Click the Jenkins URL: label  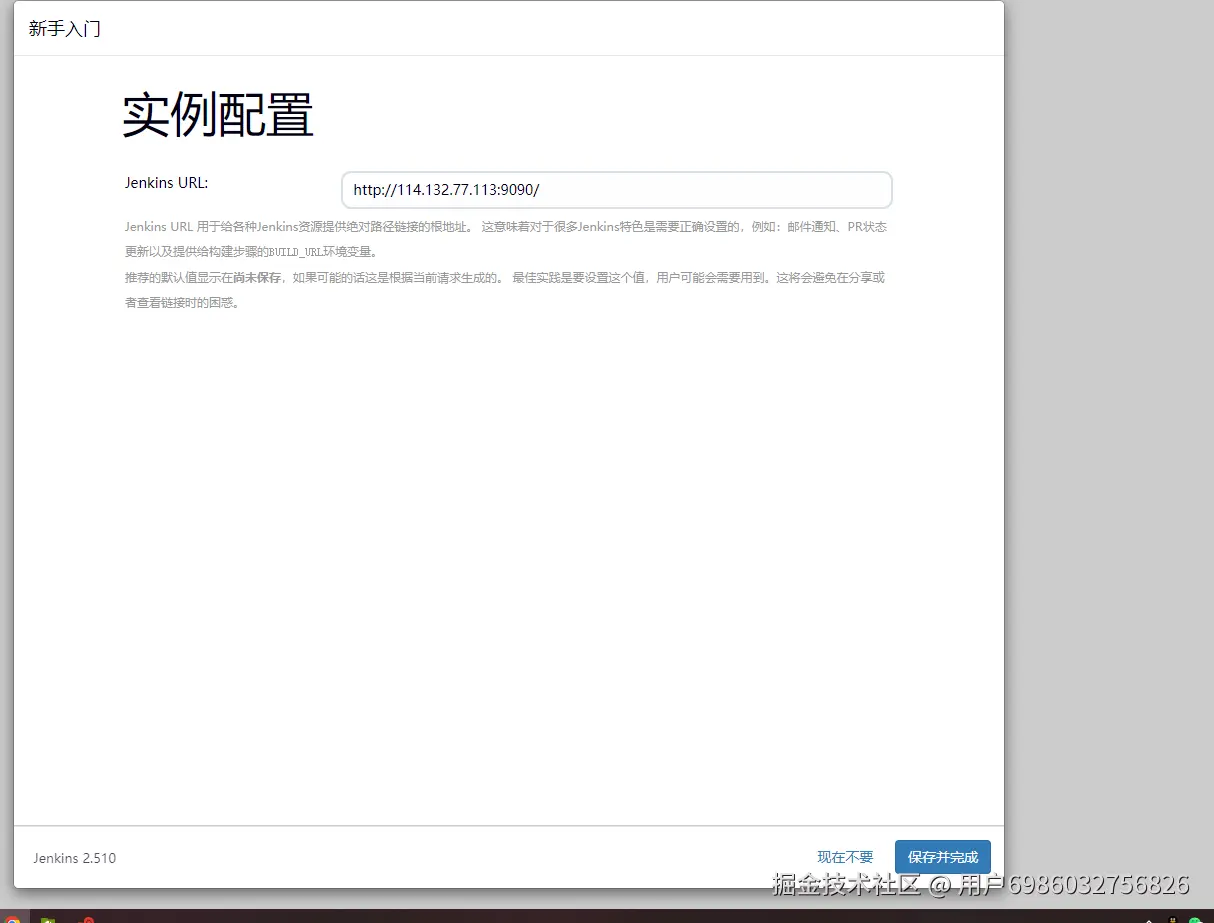pyautogui.click(x=166, y=183)
